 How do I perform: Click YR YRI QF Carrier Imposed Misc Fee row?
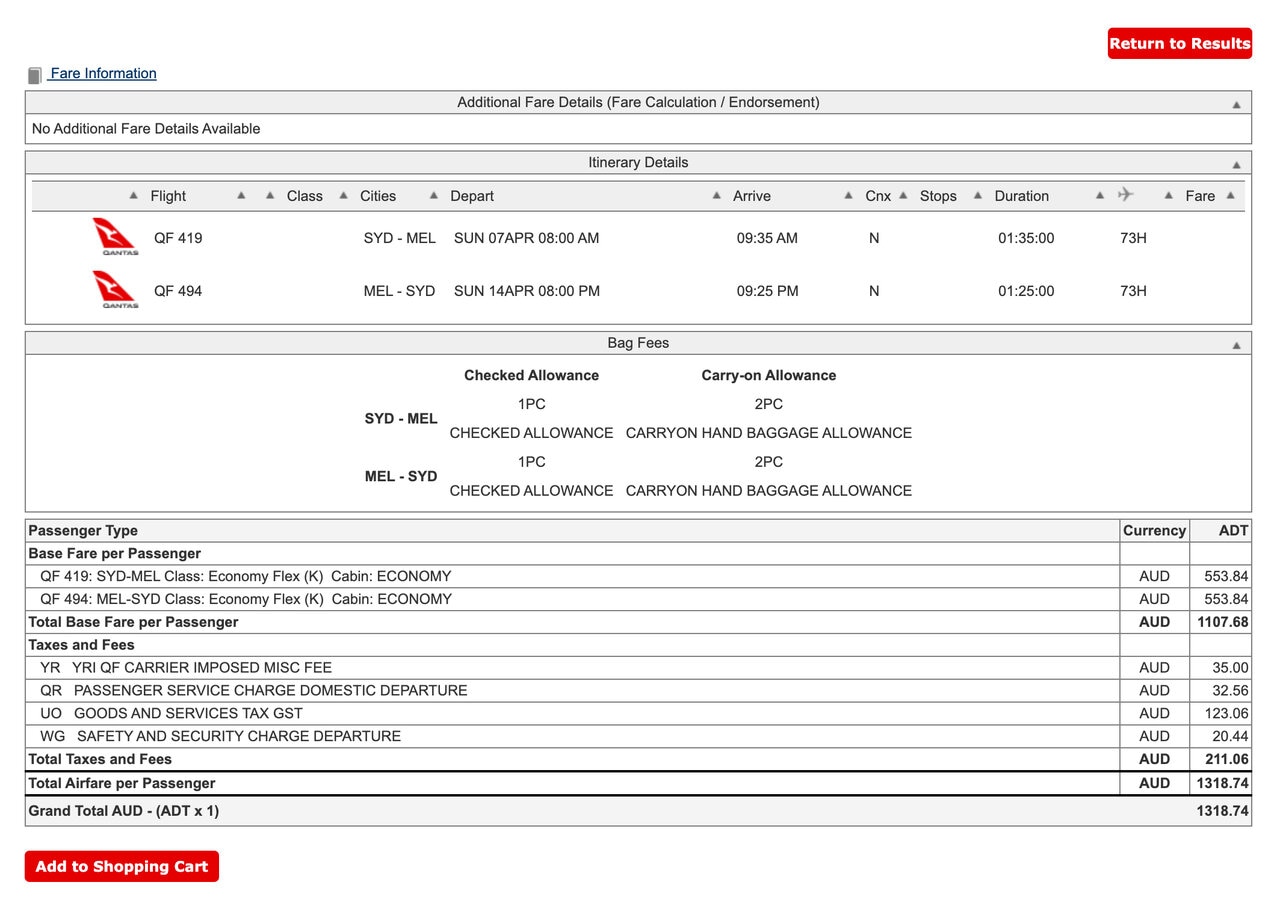637,667
